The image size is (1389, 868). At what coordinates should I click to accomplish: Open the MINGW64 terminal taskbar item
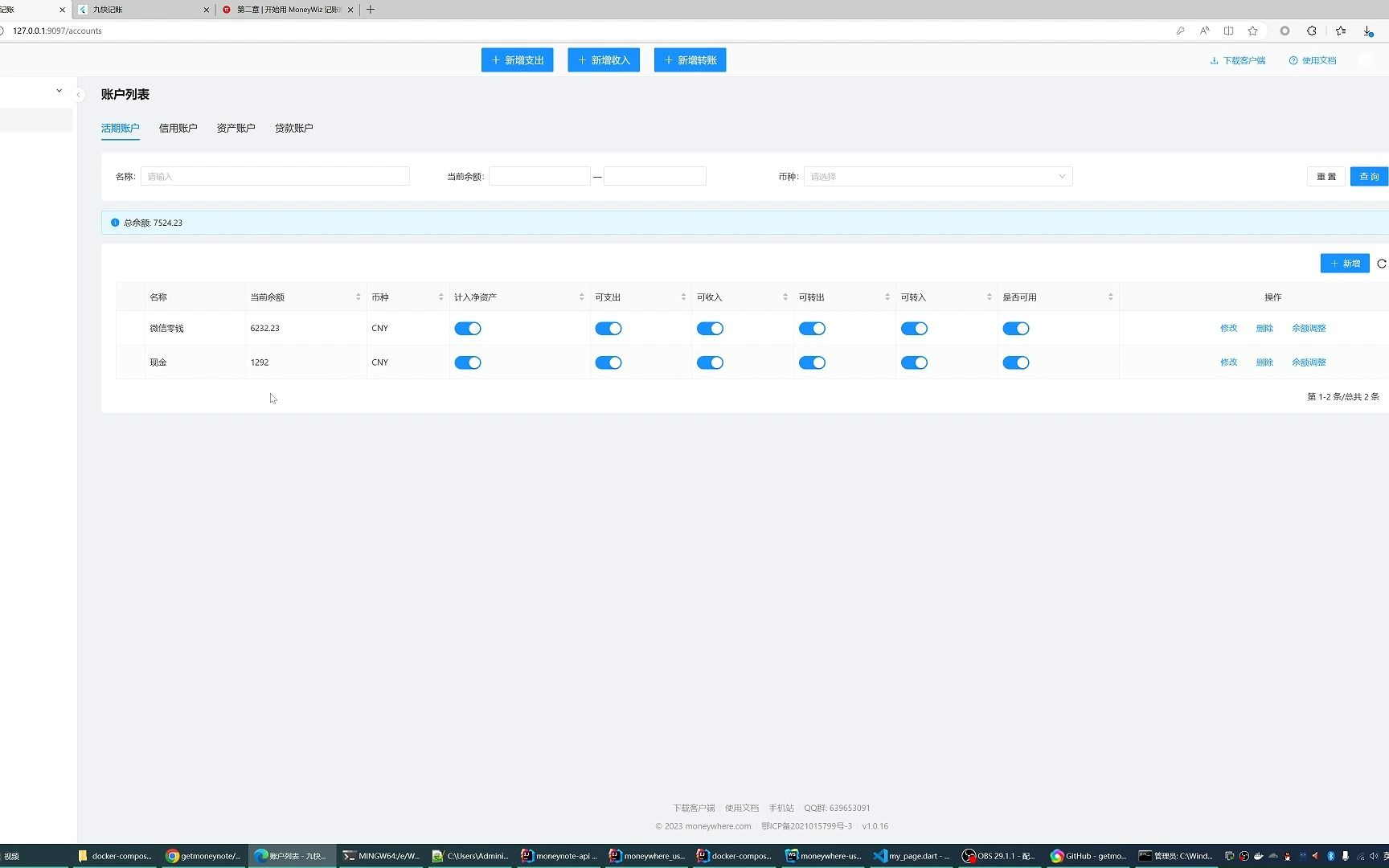click(x=381, y=856)
